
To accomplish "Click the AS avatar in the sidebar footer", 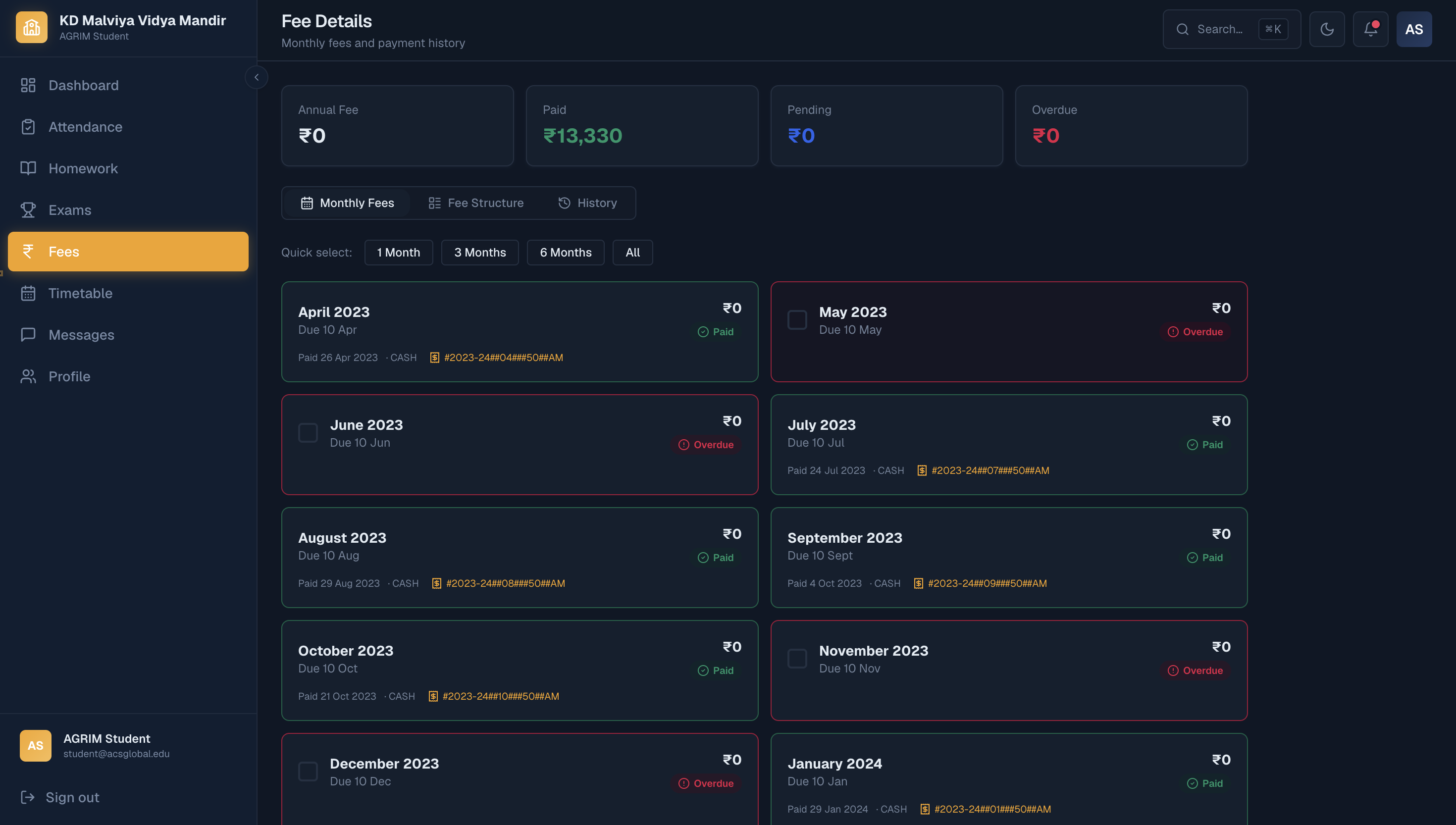I will (x=35, y=746).
